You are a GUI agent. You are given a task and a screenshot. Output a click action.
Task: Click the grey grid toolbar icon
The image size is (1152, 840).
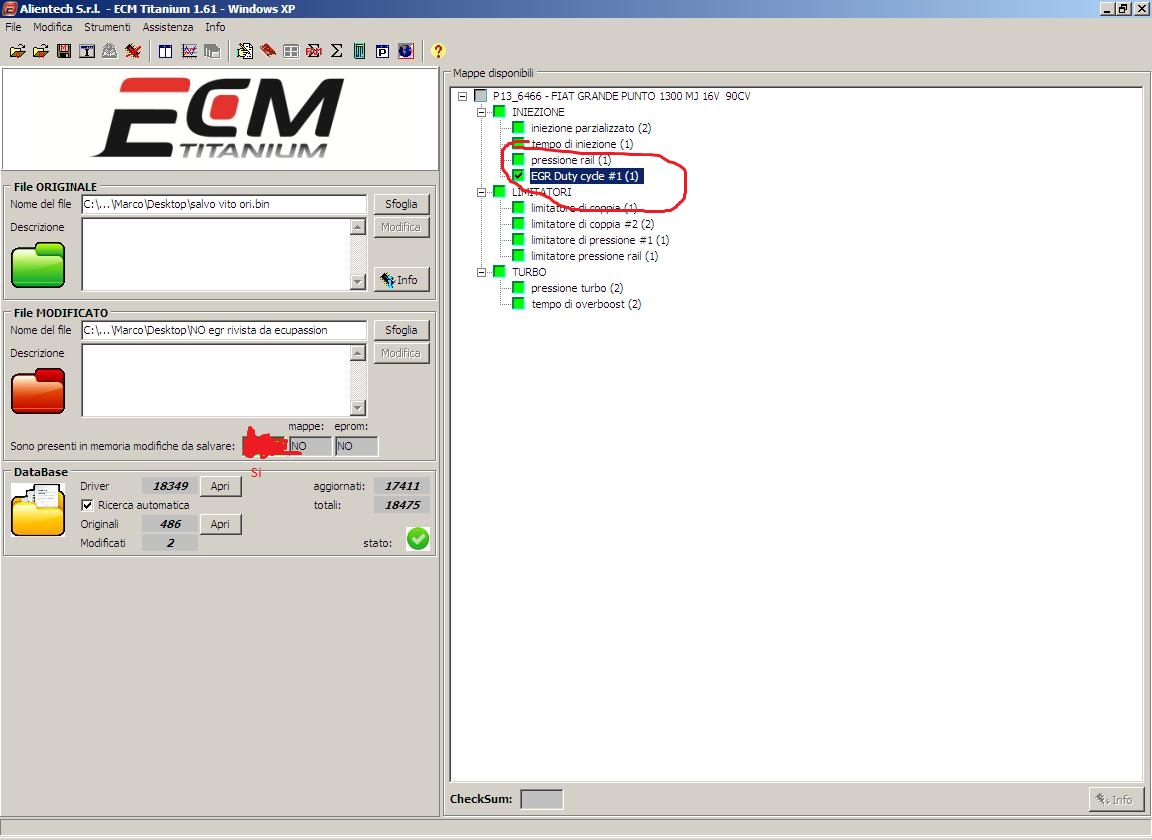pos(291,51)
